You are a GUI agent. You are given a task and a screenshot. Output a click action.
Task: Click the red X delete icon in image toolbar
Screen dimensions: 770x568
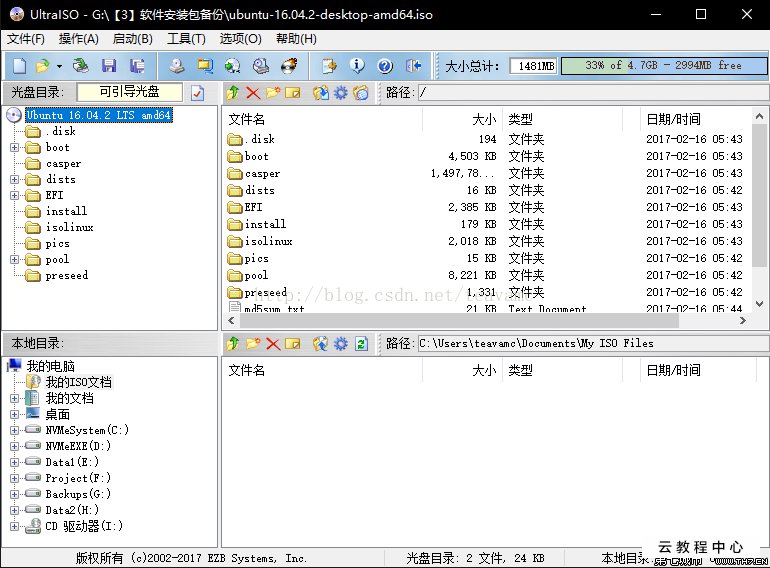253,92
